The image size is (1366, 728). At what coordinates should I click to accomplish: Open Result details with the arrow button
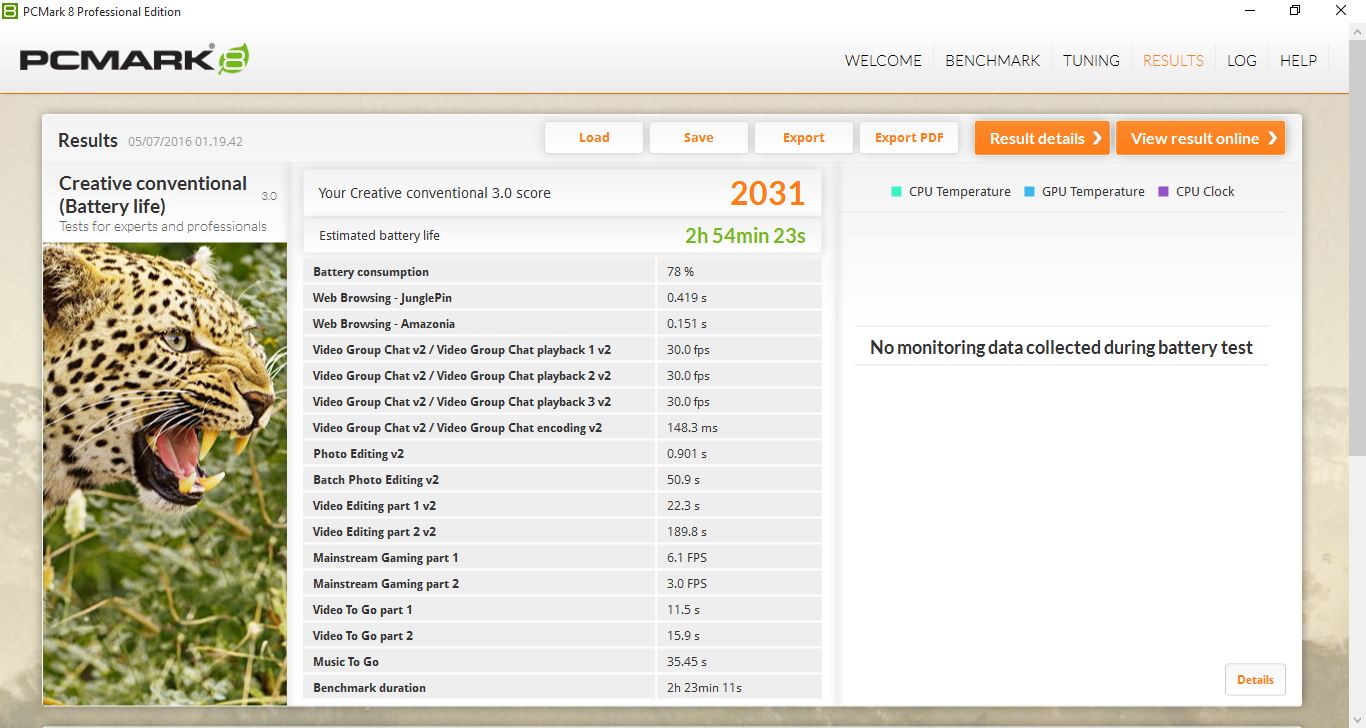tap(1042, 138)
